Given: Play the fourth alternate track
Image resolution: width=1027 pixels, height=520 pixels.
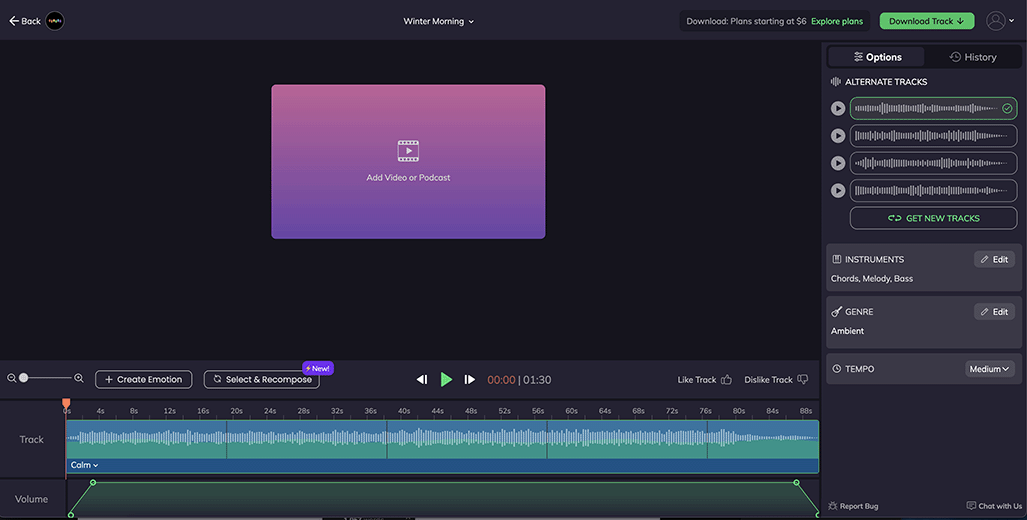Looking at the screenshot, I should point(838,191).
